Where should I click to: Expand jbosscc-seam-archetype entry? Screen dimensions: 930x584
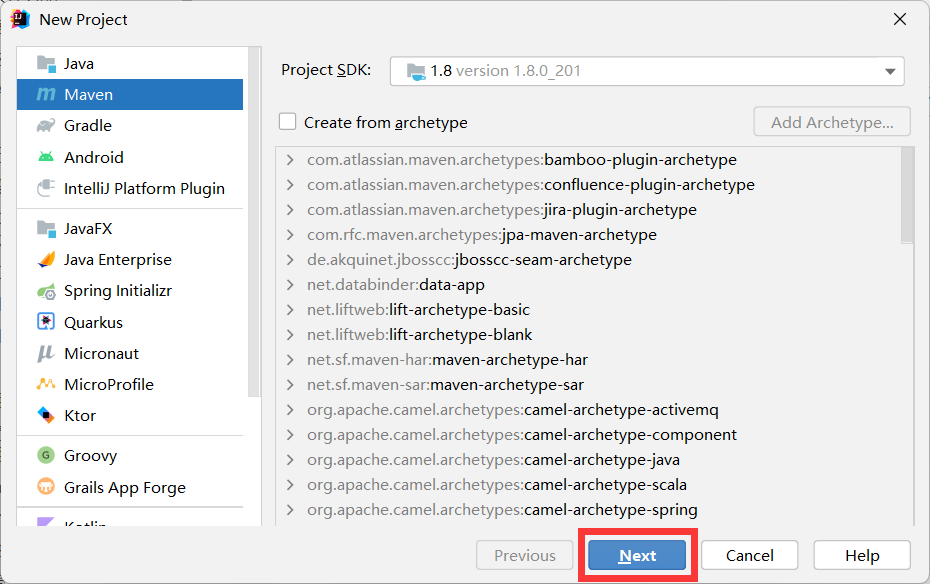290,260
